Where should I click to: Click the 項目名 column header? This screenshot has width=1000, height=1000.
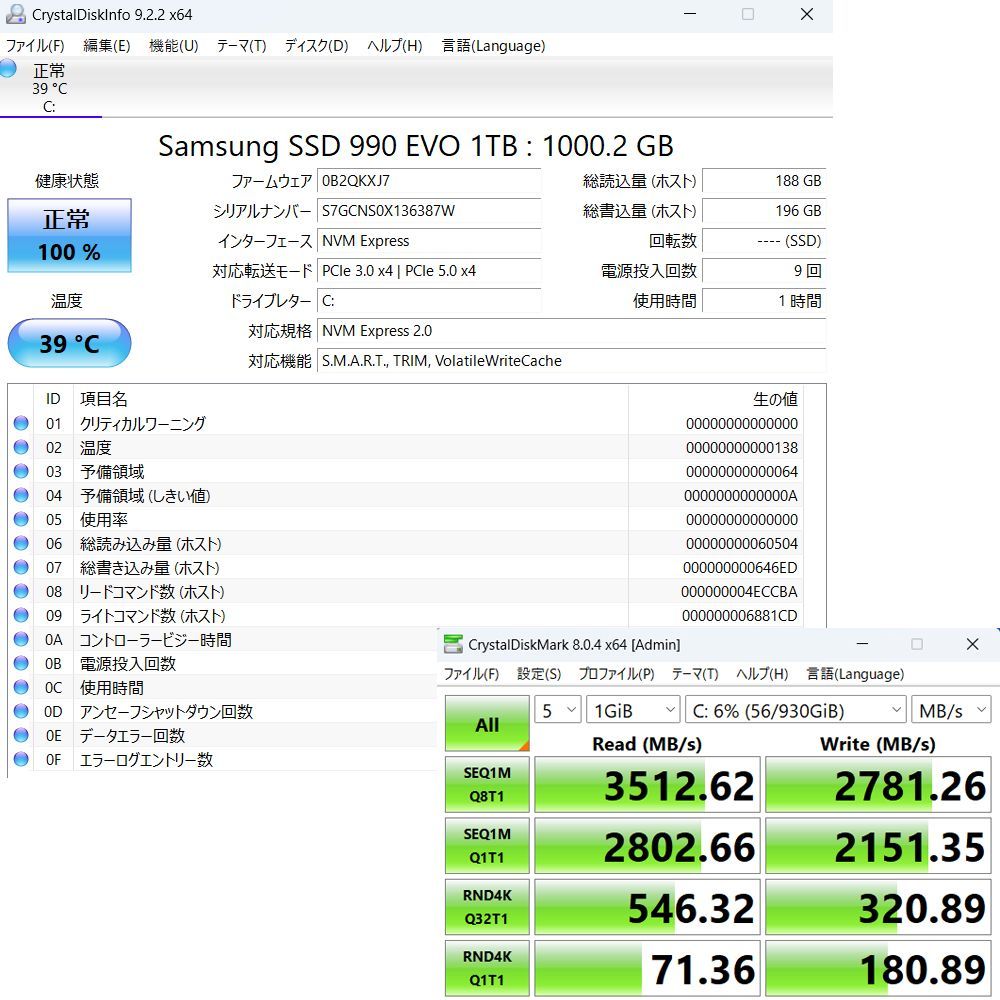351,399
